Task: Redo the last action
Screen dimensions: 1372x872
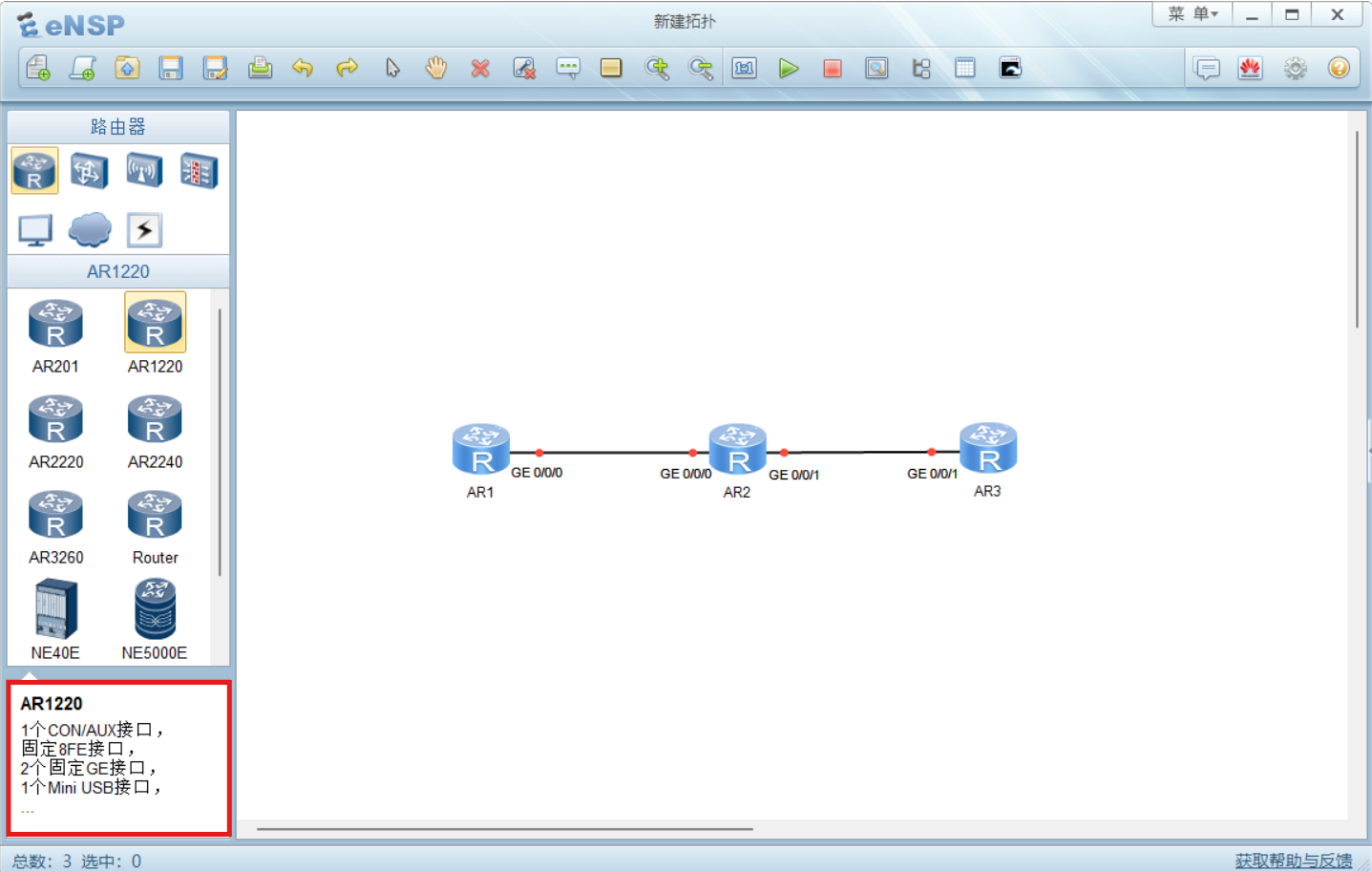Action: tap(347, 68)
